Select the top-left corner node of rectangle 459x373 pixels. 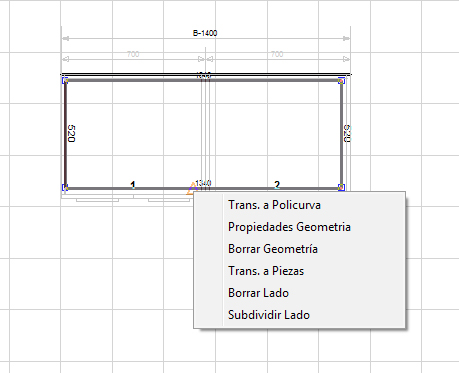pos(65,80)
